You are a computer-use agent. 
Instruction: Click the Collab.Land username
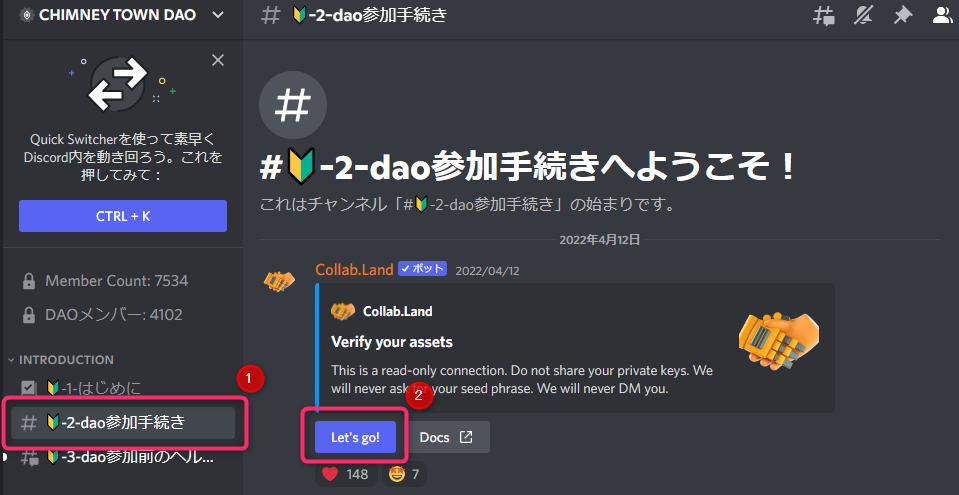tap(354, 270)
